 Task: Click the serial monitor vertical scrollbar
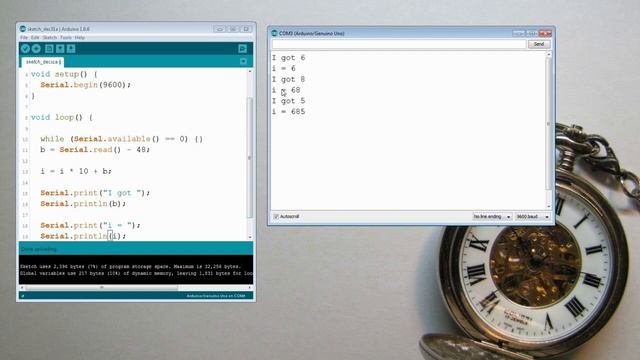point(549,124)
